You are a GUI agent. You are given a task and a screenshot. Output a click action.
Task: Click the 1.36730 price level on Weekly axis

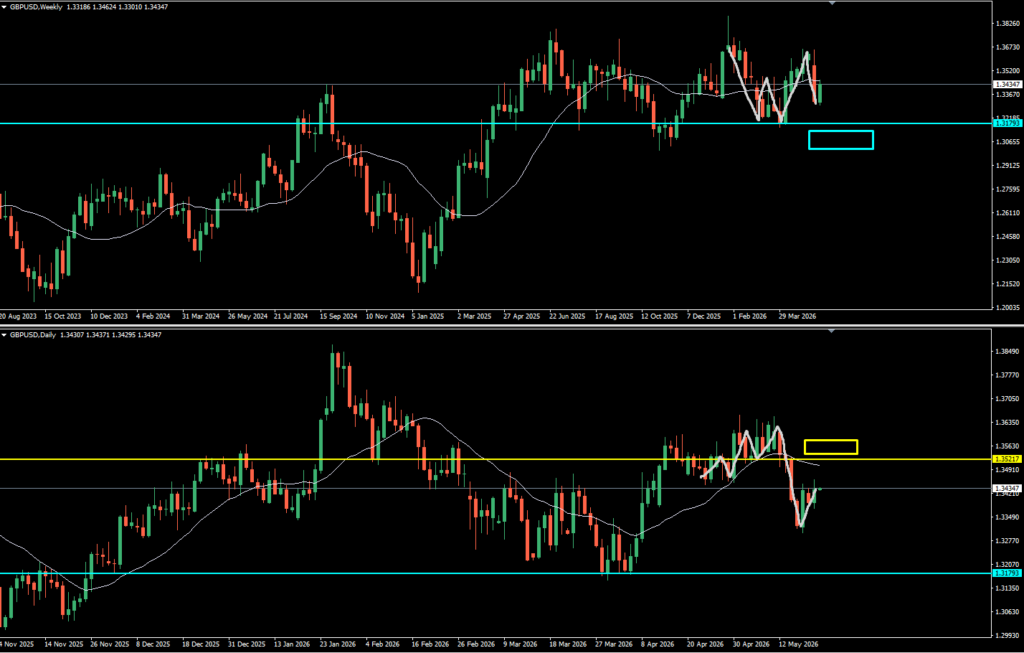click(1007, 47)
